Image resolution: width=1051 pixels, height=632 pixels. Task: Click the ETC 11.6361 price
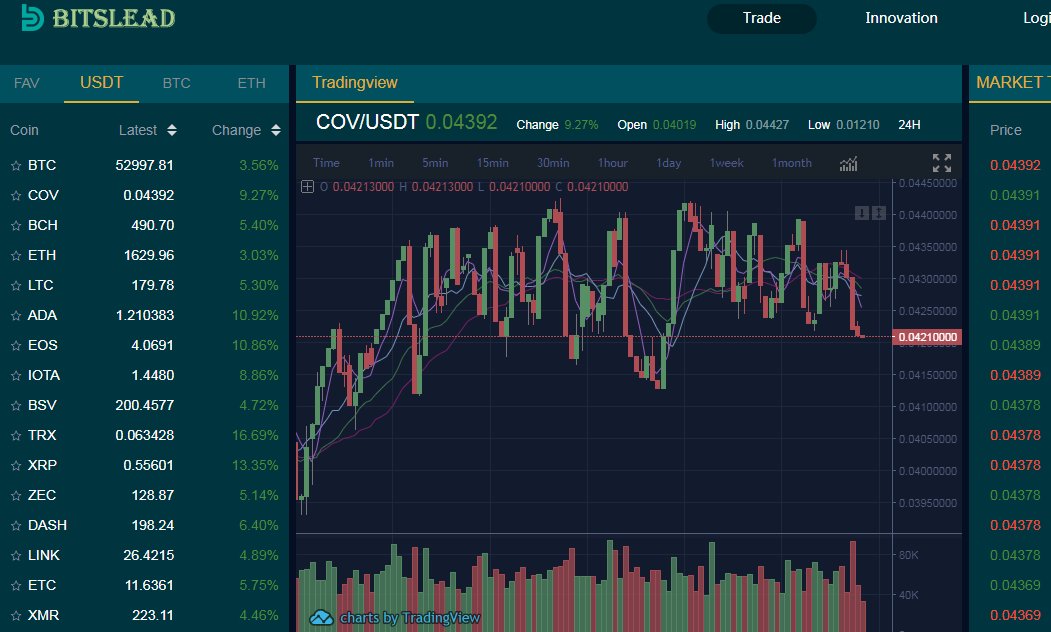click(x=149, y=585)
